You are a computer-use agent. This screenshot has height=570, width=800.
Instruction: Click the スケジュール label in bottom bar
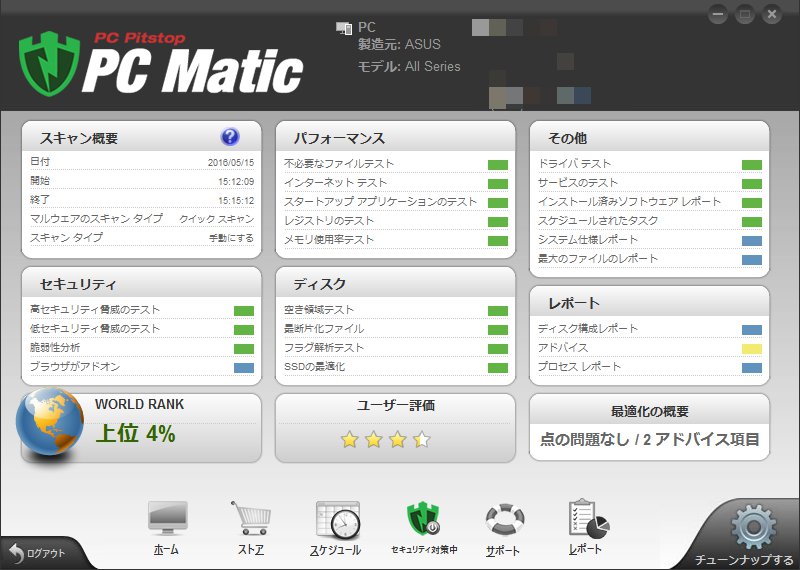[x=336, y=550]
